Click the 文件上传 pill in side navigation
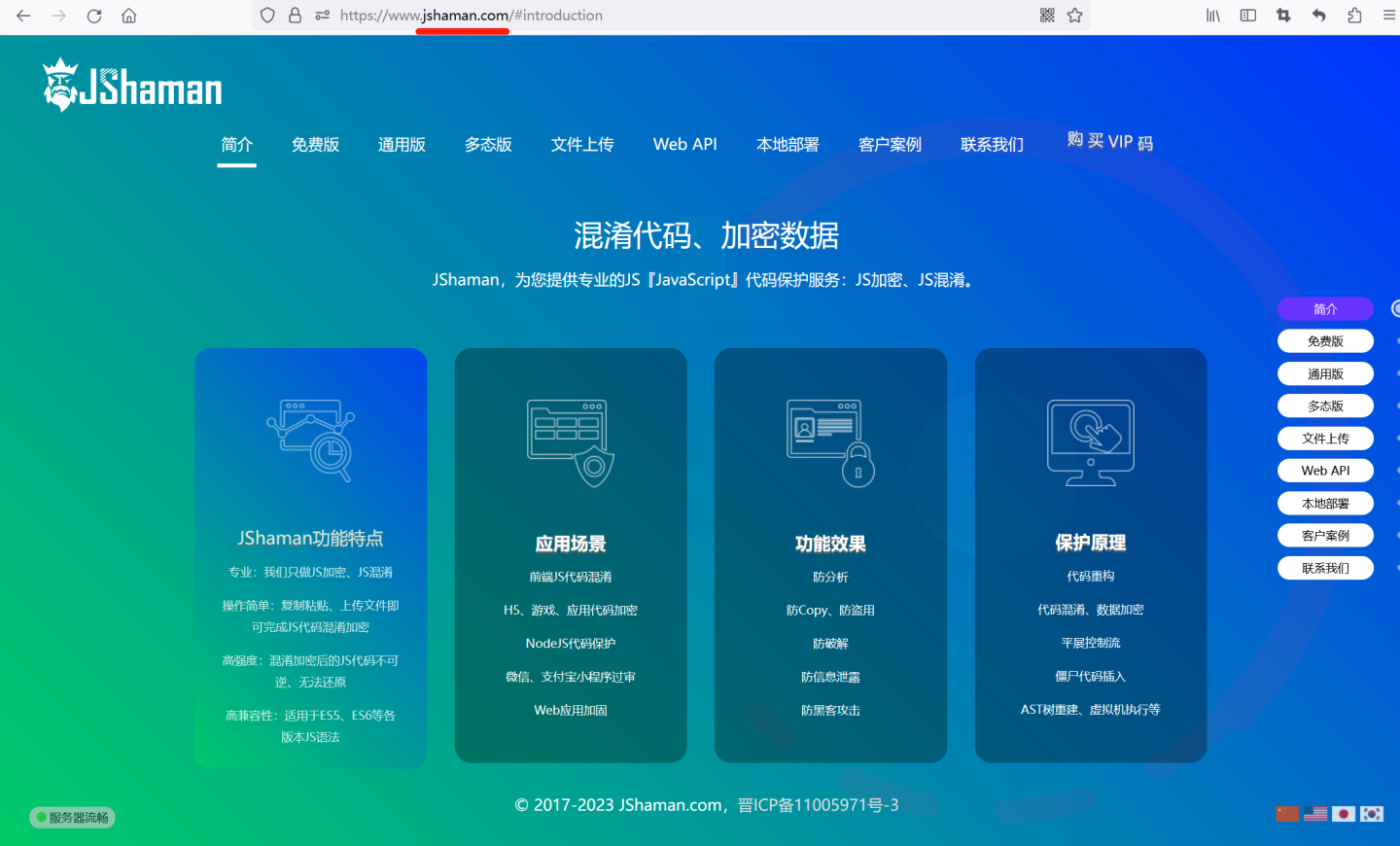The image size is (1400, 846). pyautogui.click(x=1325, y=439)
